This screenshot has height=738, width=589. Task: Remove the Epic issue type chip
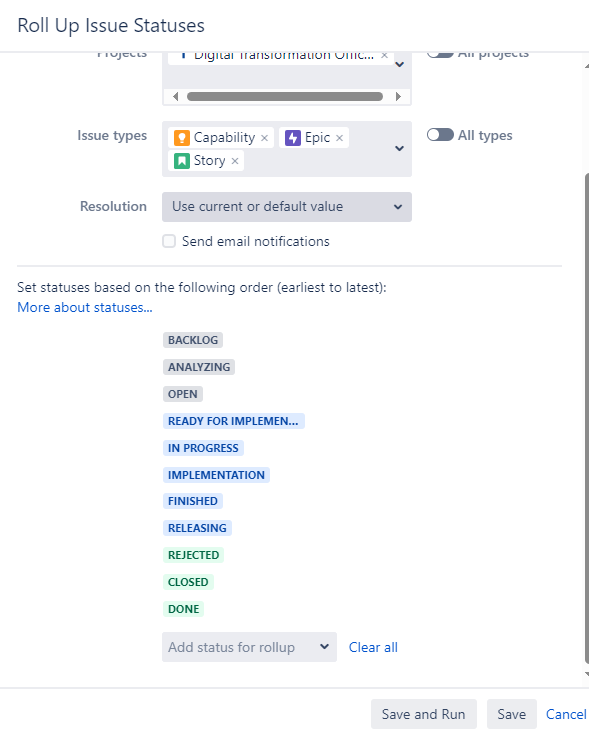[339, 138]
